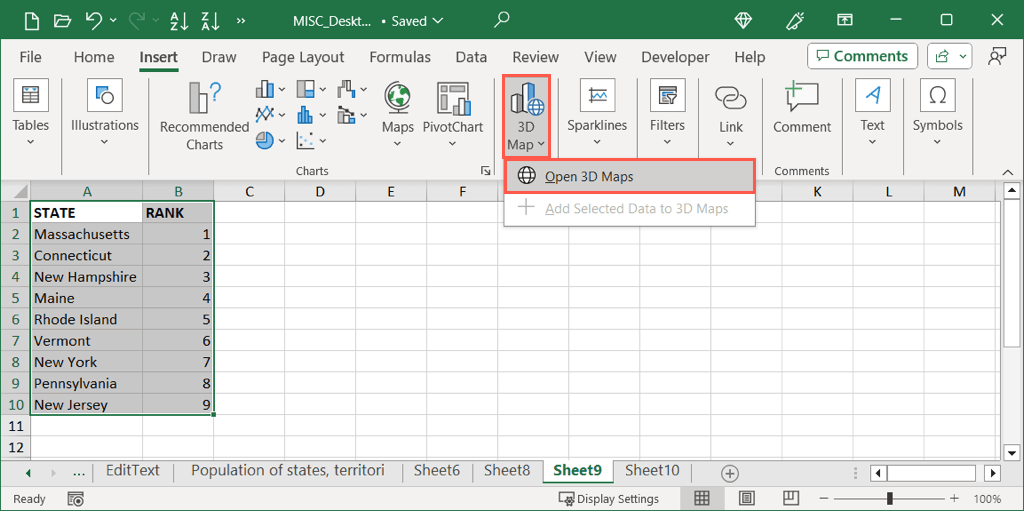Screen dimensions: 1024x511
Task: Click the Maps chart icon
Action: click(397, 98)
